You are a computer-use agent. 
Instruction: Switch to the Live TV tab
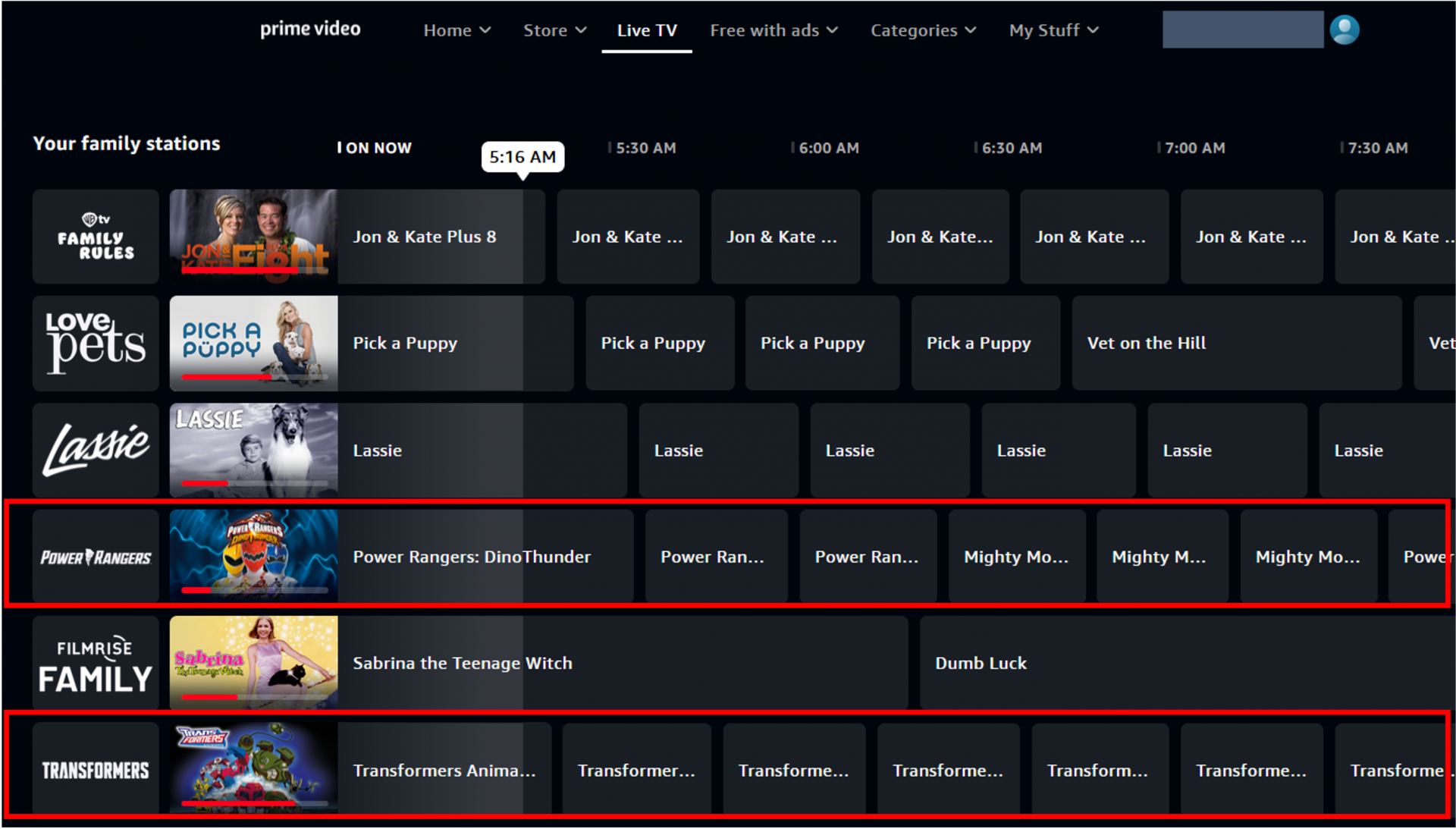[x=646, y=30]
